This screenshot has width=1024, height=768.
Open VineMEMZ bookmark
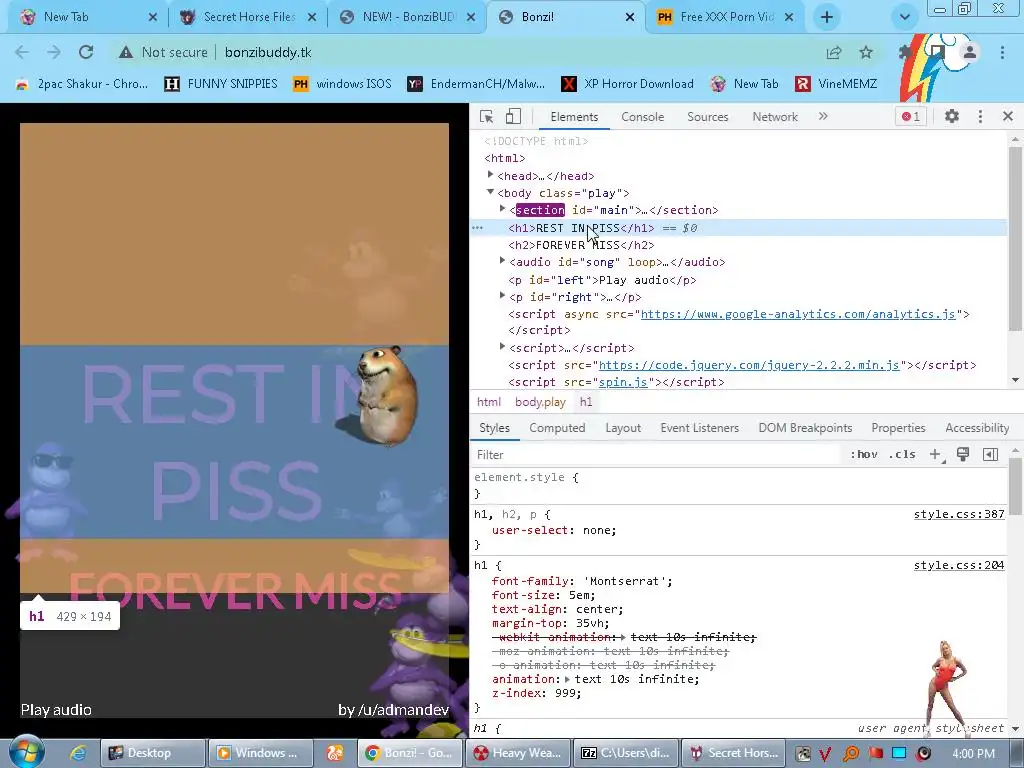pos(836,84)
